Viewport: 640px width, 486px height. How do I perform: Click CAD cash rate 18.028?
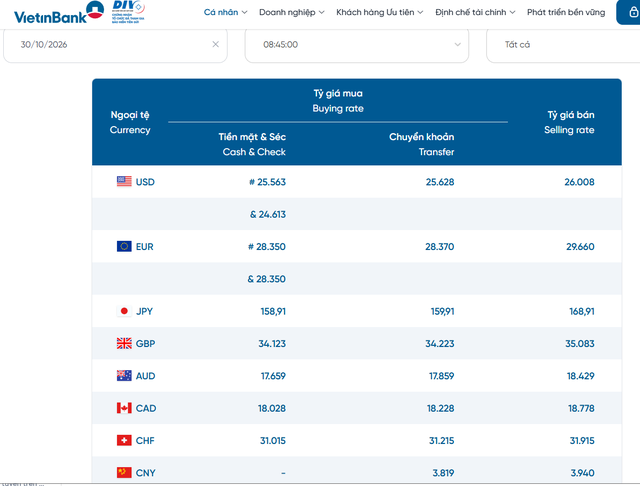pos(272,408)
